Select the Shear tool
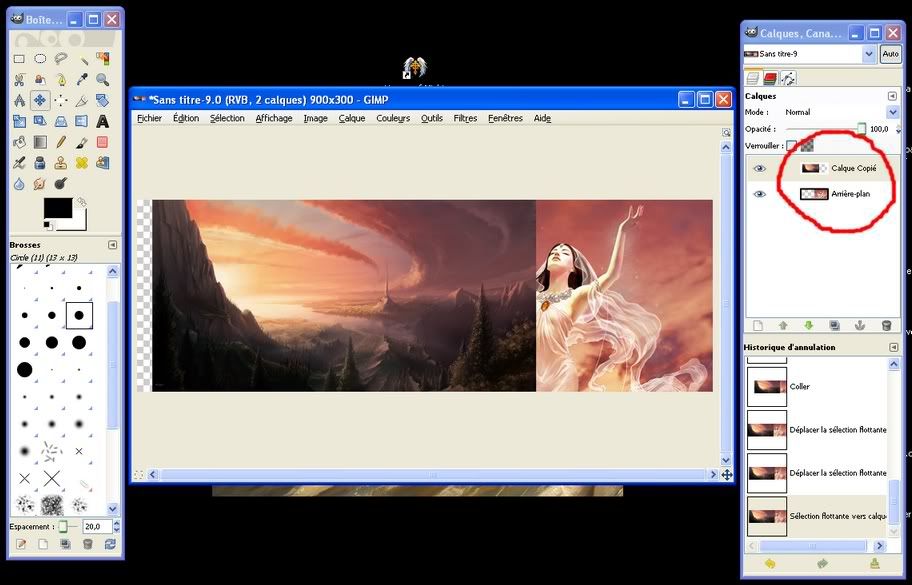The image size is (912, 585). click(40, 122)
